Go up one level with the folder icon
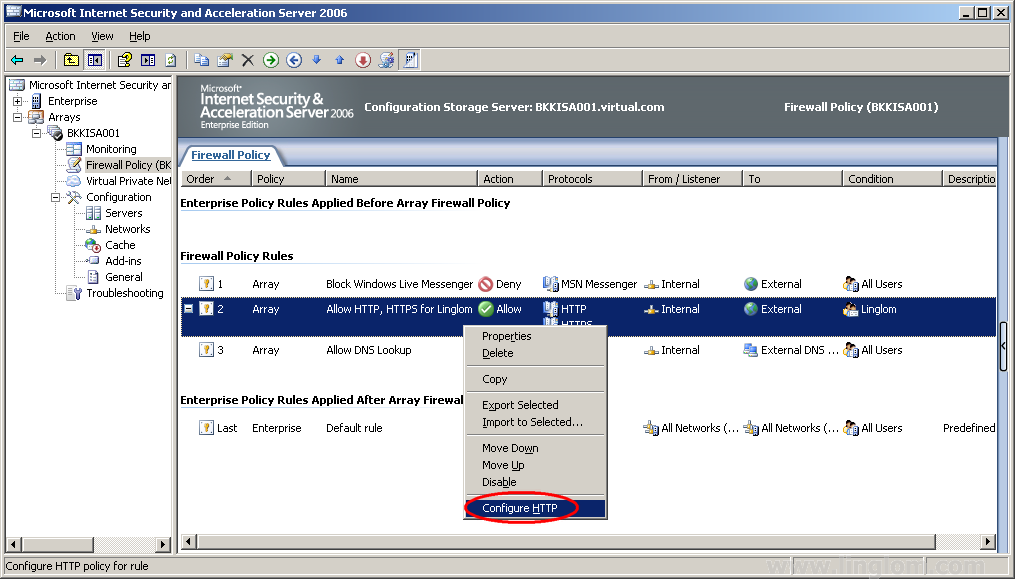 (71, 60)
